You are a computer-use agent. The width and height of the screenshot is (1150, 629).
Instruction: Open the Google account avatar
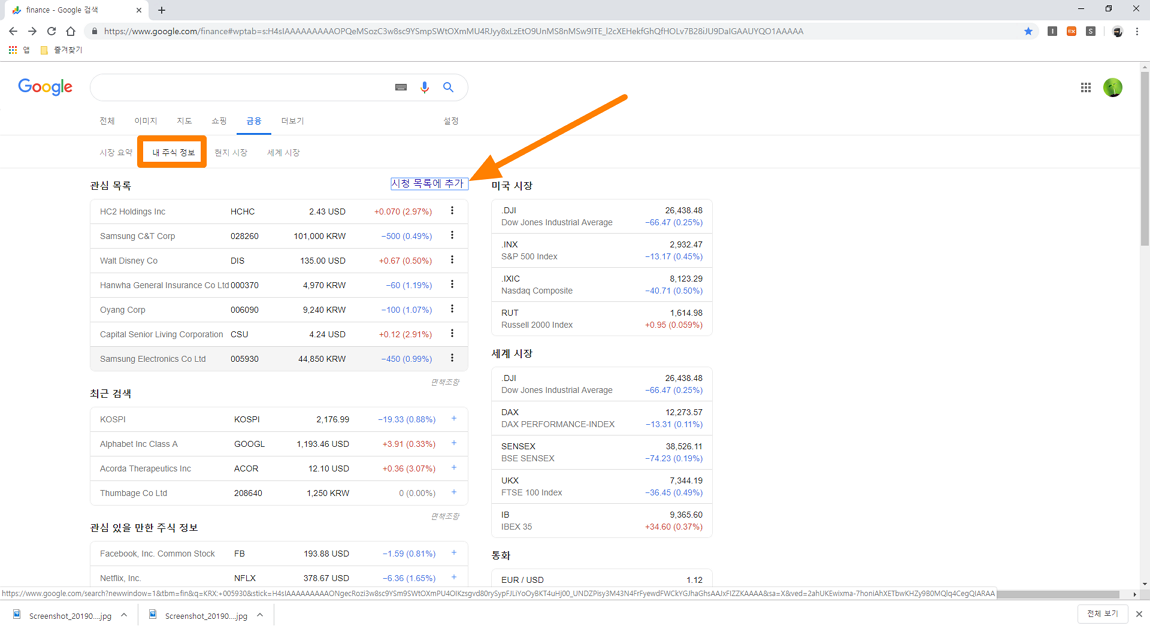coord(1113,87)
